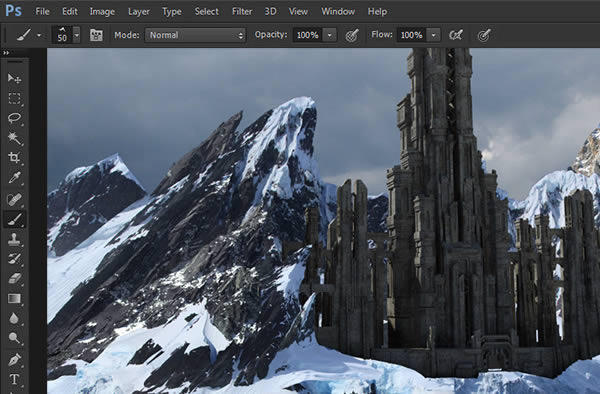Enable airbrush-style build-up effects
600x394 pixels.
click(456, 35)
